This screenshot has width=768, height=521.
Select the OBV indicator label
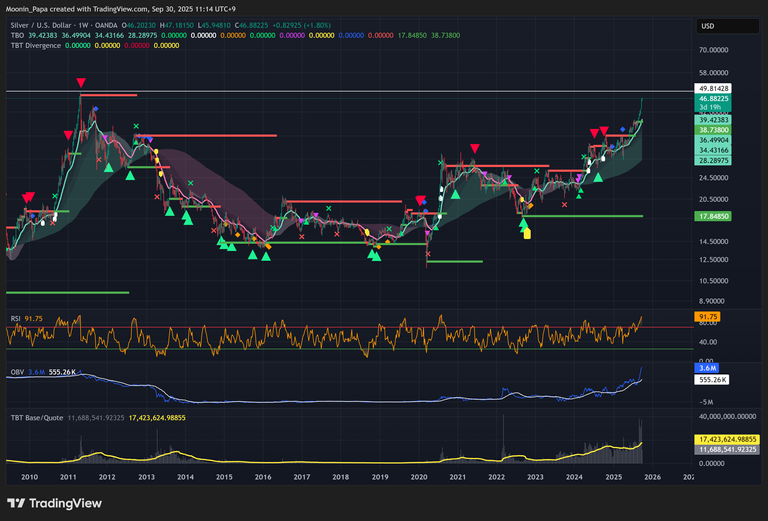(x=15, y=371)
